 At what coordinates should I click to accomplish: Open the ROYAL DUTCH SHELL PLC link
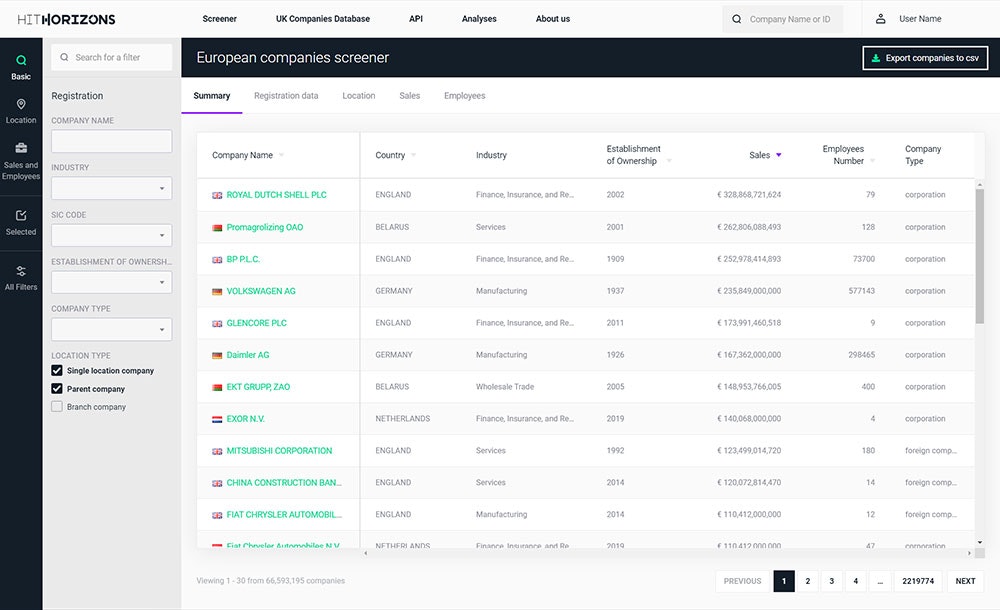click(x=276, y=195)
